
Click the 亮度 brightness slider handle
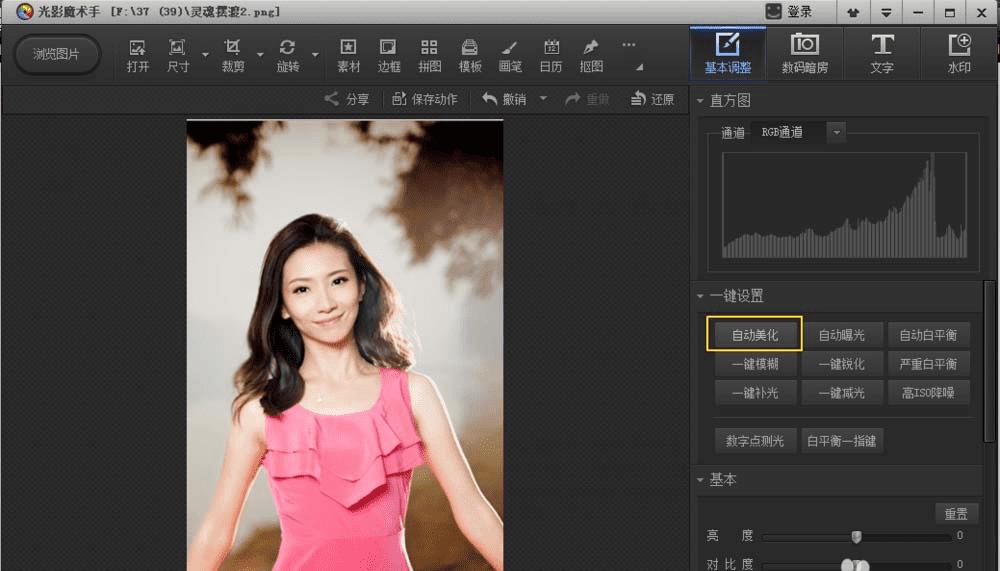point(856,537)
